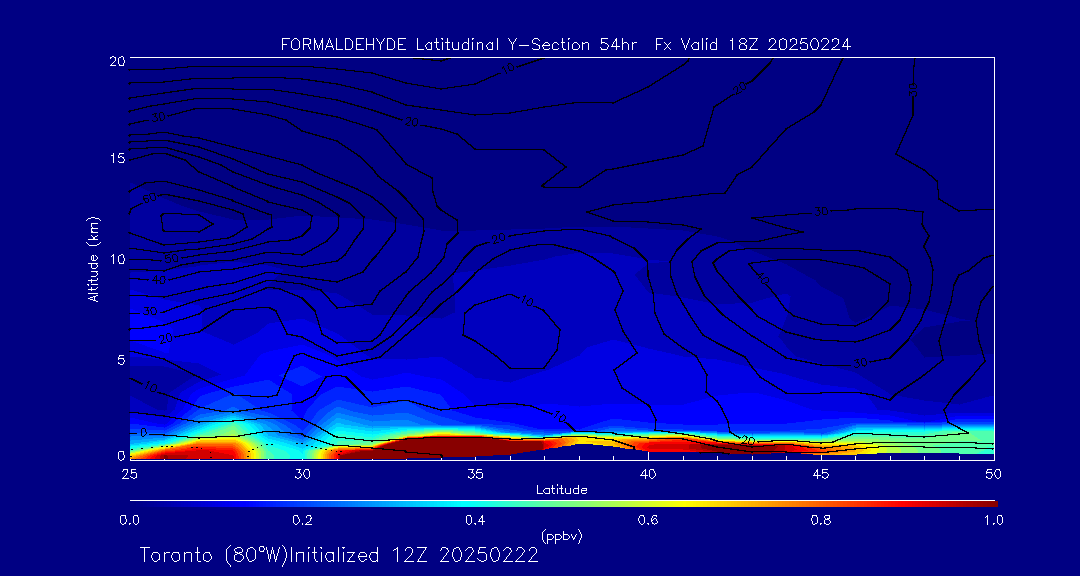1080x576 pixels.
Task: Click the altitude axis tick label 15
Action: coord(116,158)
